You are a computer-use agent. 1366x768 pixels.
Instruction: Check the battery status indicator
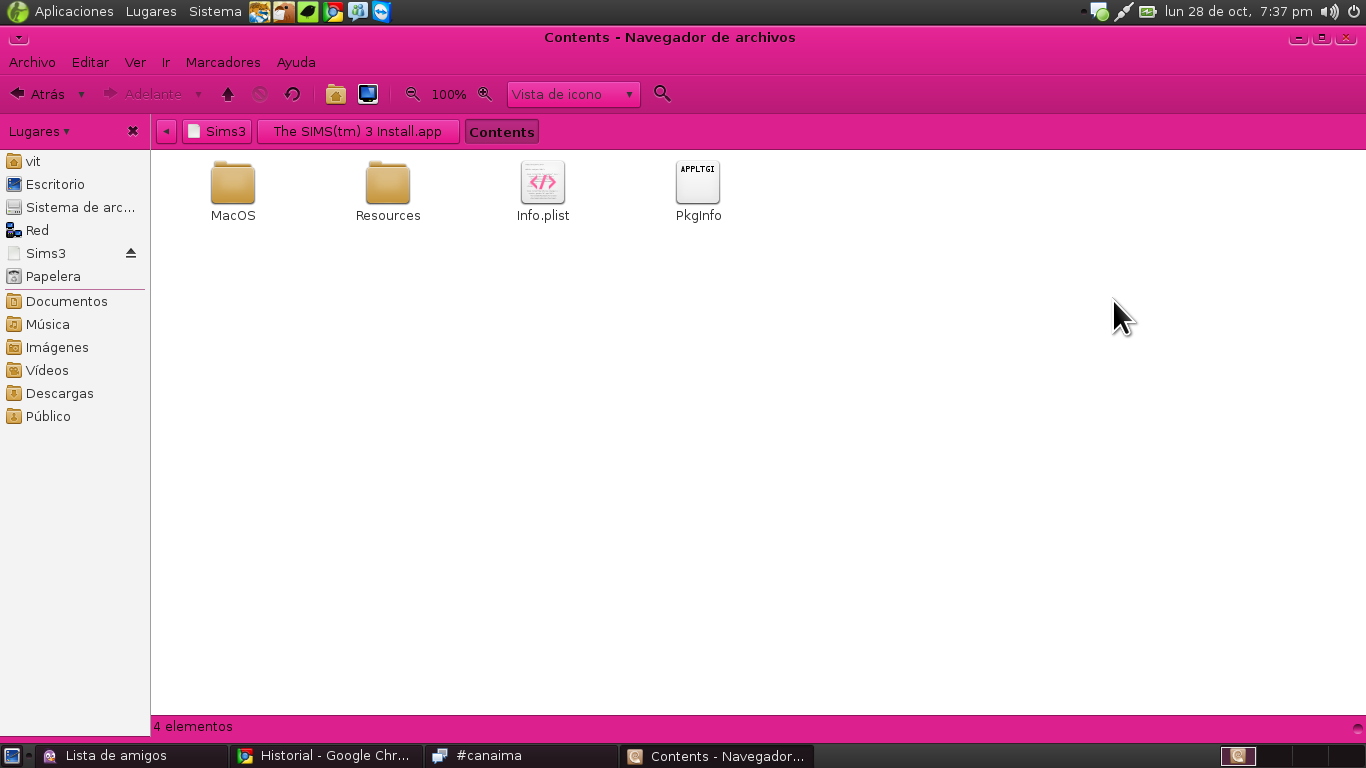click(x=1147, y=12)
